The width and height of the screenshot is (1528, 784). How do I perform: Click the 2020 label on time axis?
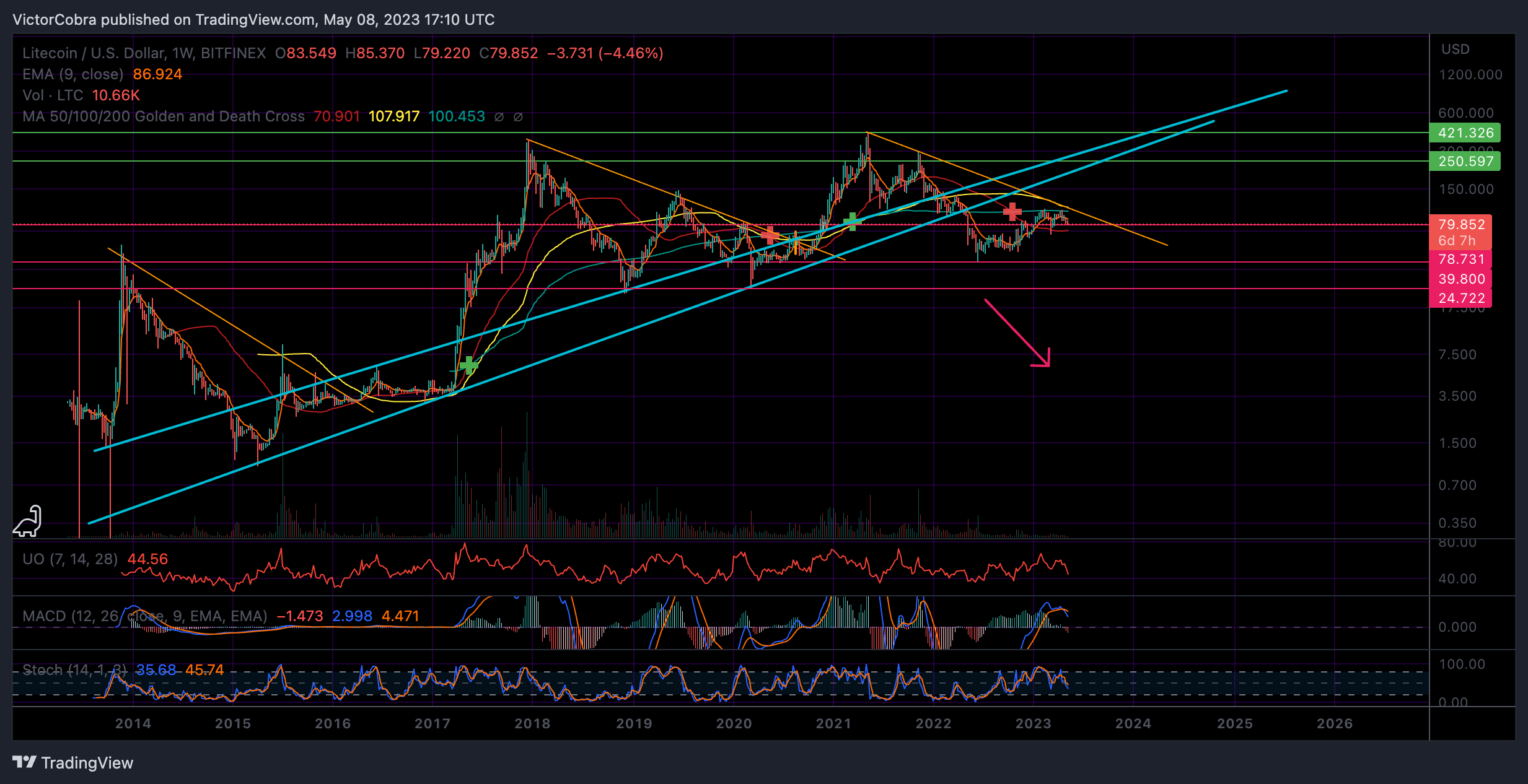734,724
